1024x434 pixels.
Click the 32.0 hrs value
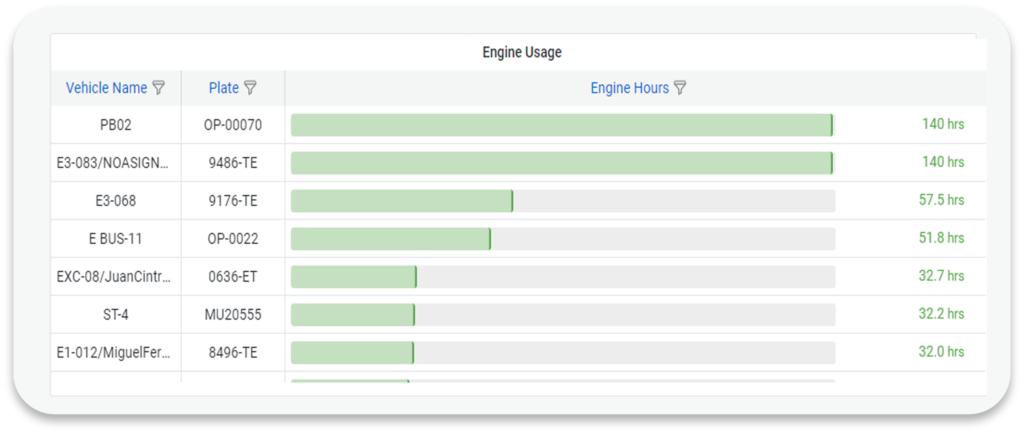point(941,352)
